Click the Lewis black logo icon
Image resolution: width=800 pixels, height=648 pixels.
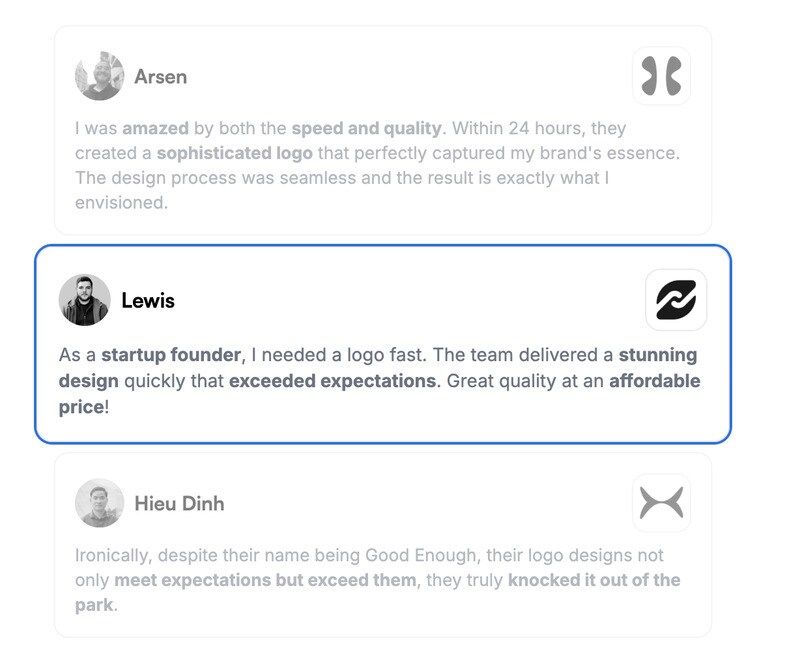(x=676, y=300)
